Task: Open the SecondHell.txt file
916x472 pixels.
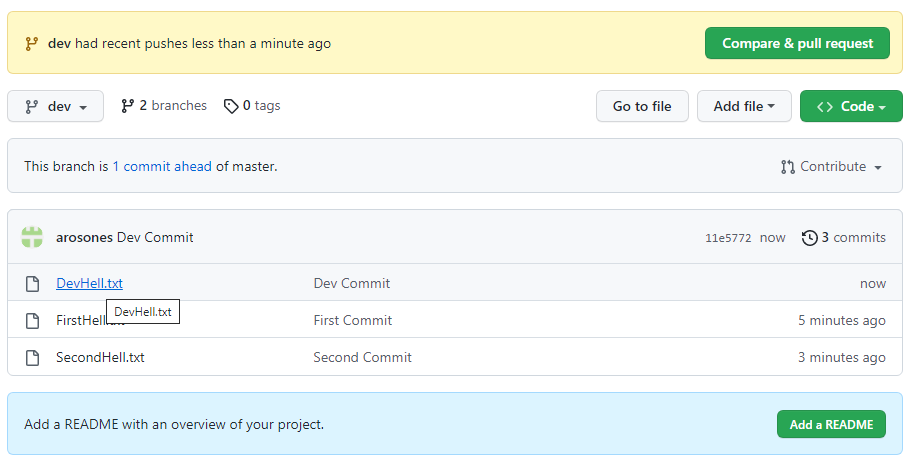Action: [100, 358]
